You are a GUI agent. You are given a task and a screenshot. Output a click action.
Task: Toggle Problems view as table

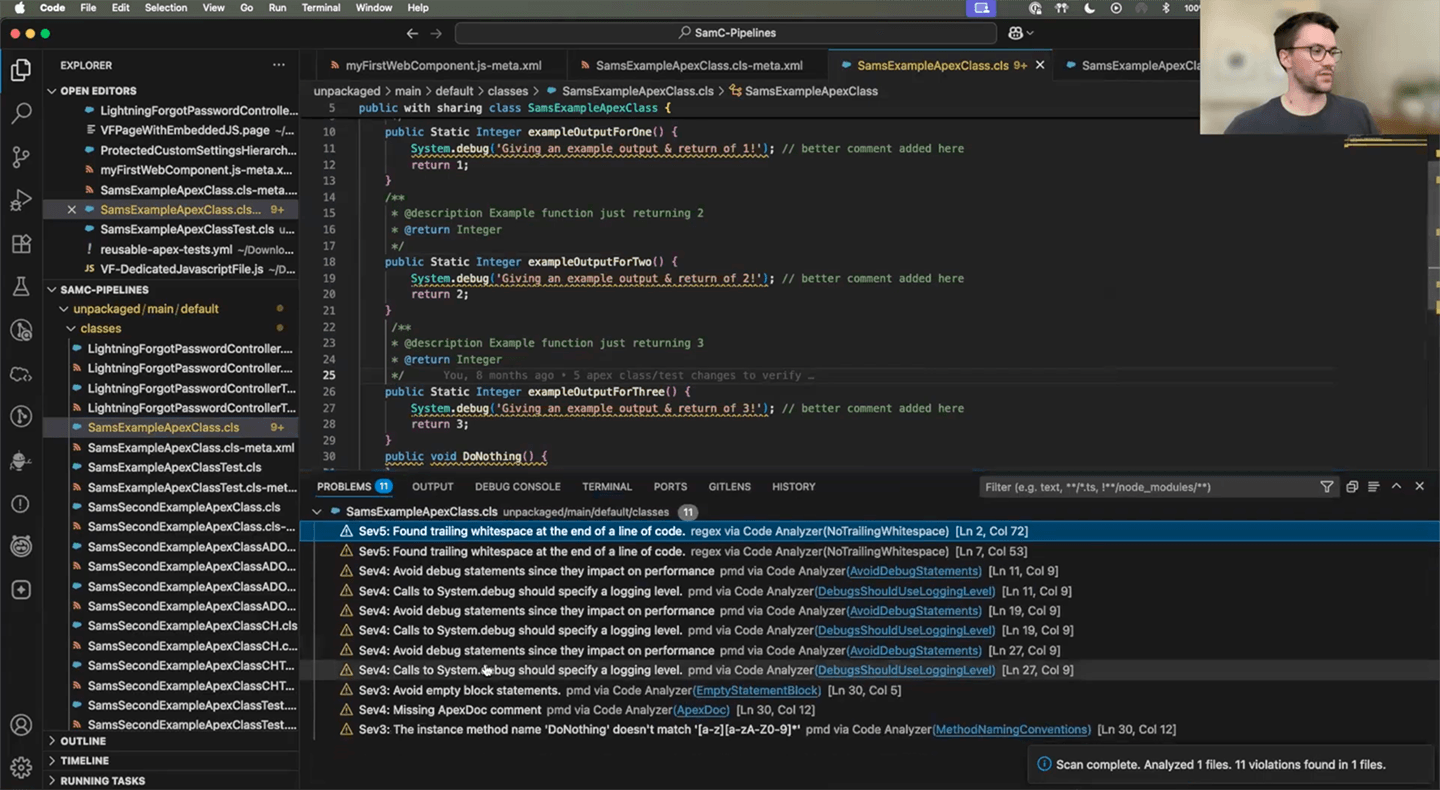click(1351, 487)
